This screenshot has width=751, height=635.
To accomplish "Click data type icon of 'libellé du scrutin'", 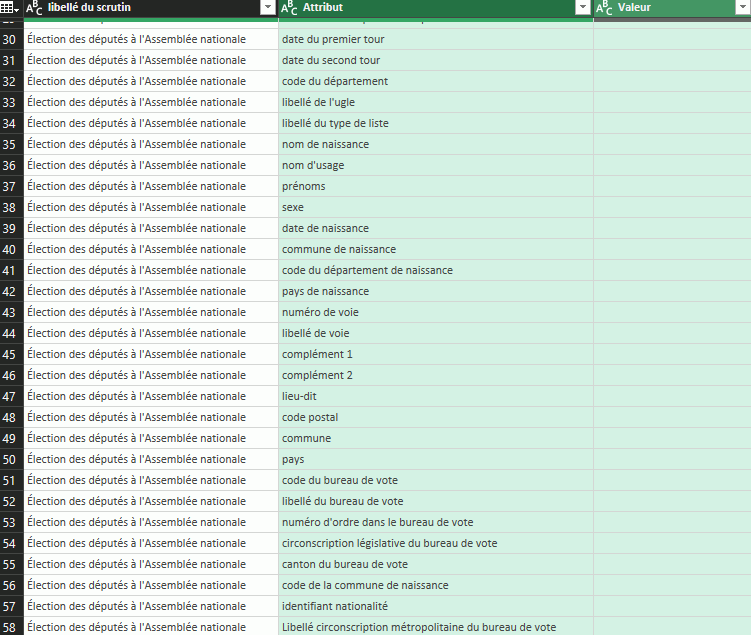I will click(x=35, y=8).
